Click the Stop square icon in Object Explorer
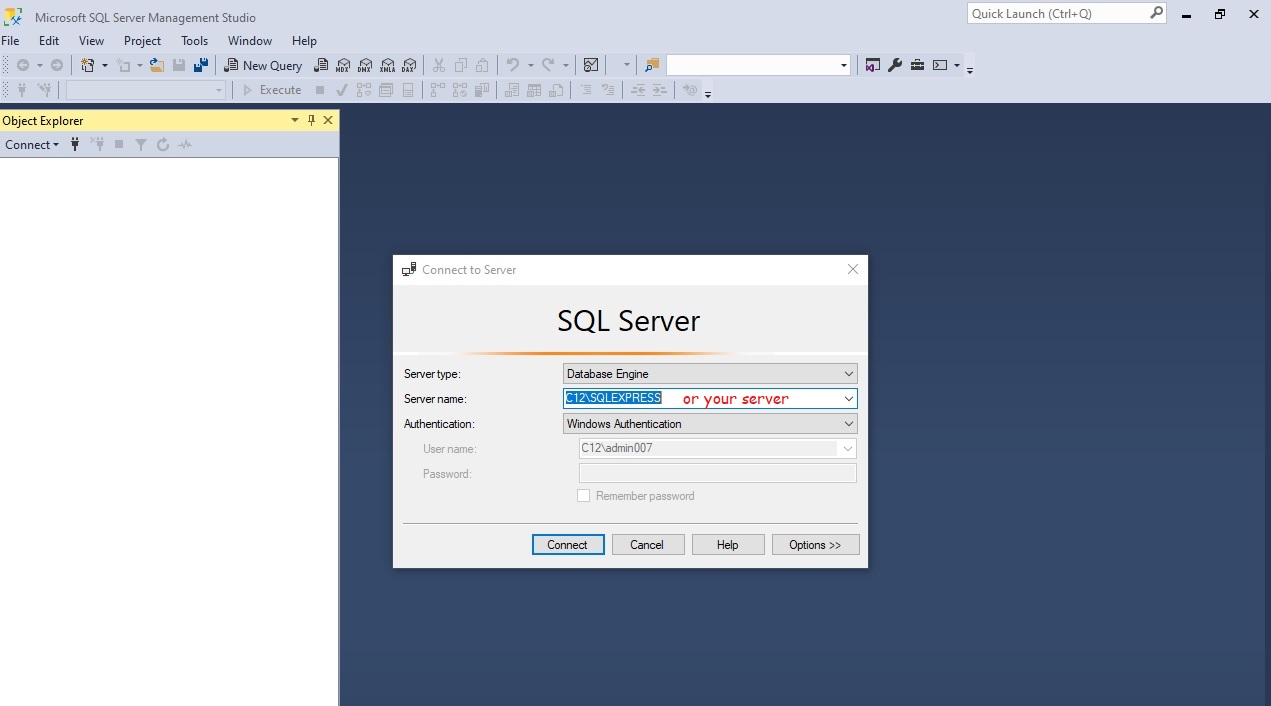Image resolution: width=1271 pixels, height=706 pixels. (119, 144)
